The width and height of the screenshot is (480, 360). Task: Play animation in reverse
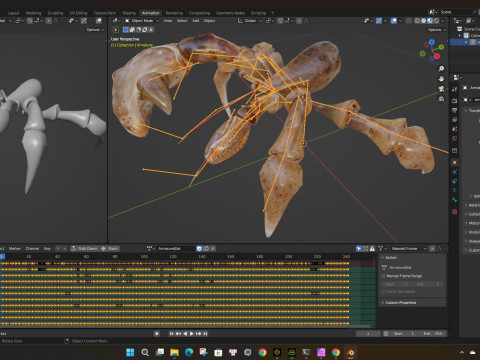(185, 333)
